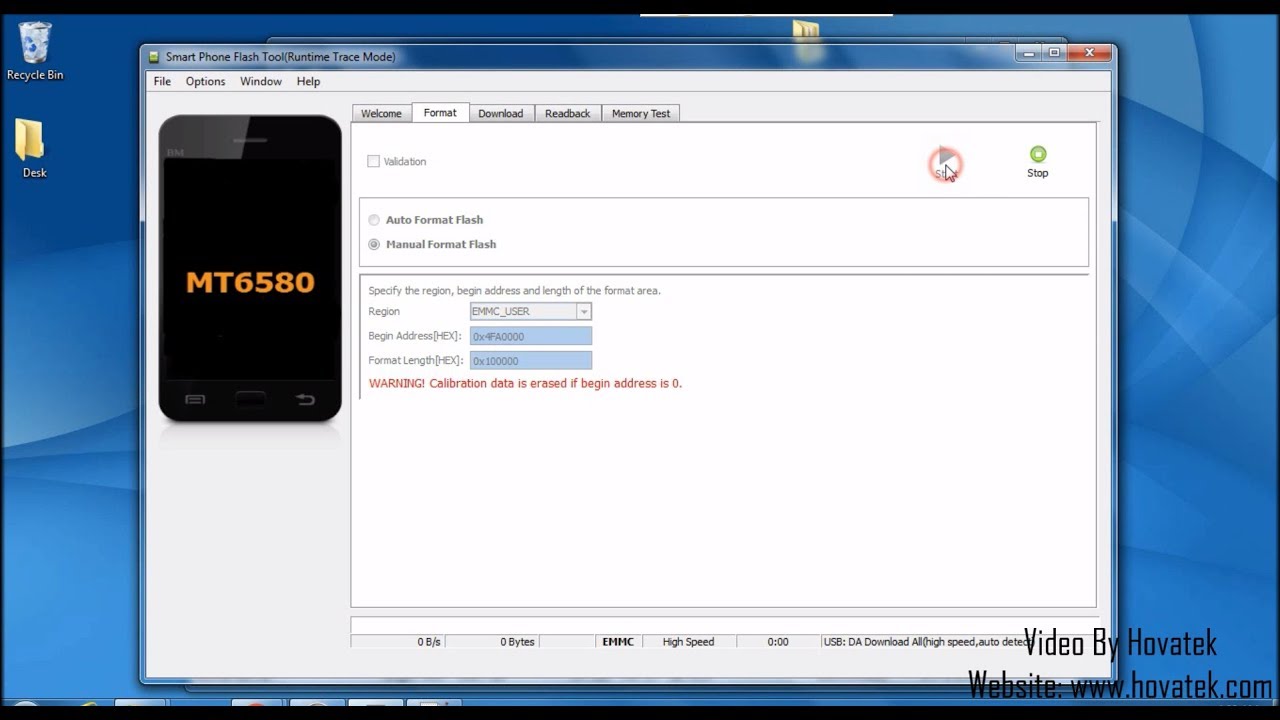Open the Help menu

[308, 82]
